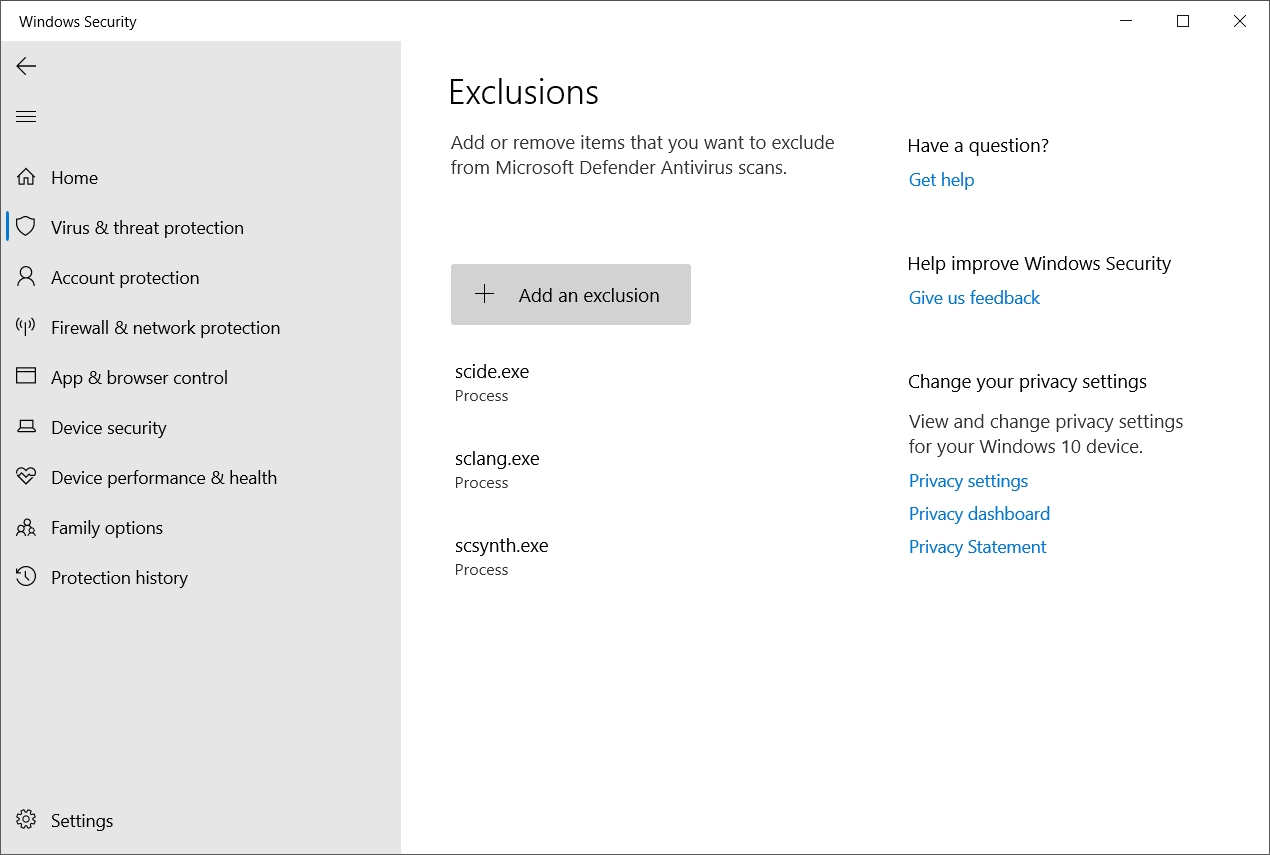The height and width of the screenshot is (855, 1270).
Task: Click the Device performance heart icon
Action: click(26, 477)
